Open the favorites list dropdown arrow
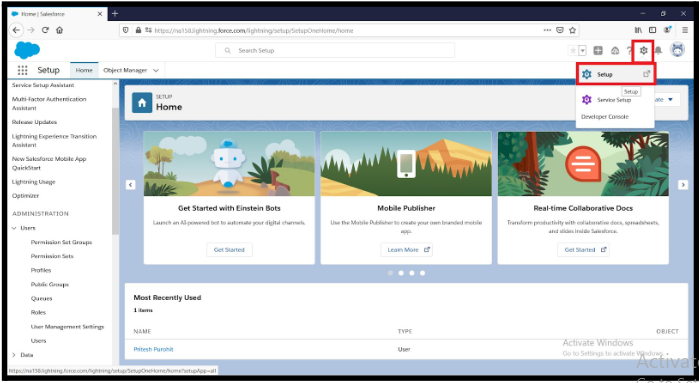This screenshot has height=383, width=699. pos(582,50)
